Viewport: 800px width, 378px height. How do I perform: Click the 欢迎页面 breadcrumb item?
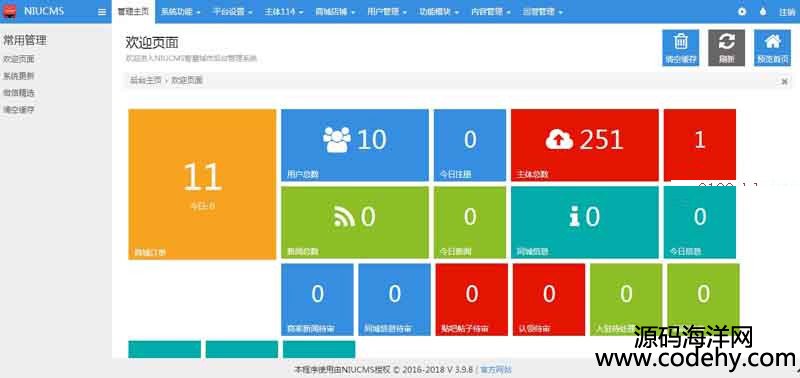(187, 80)
